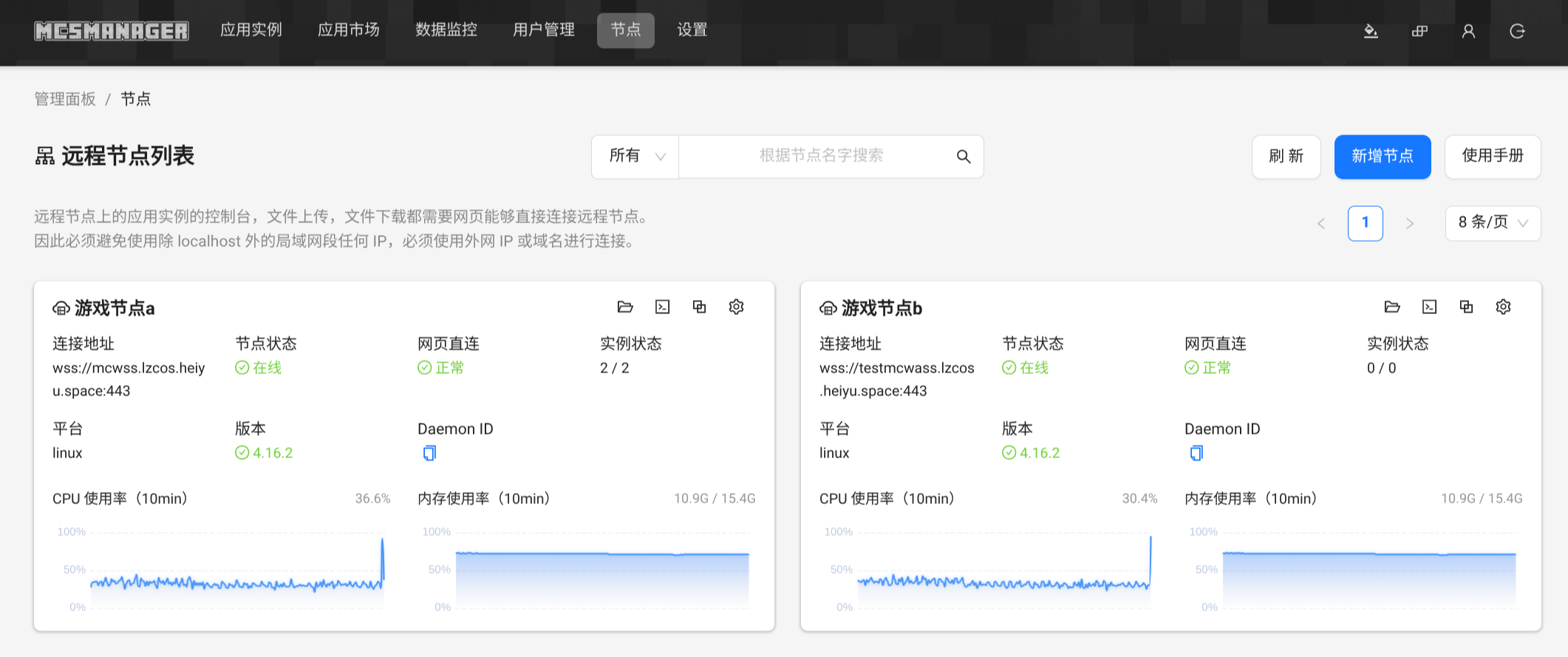Click the cloud node icon beside 游戏节点b
Viewport: 1568px width, 657px height.
click(x=828, y=308)
